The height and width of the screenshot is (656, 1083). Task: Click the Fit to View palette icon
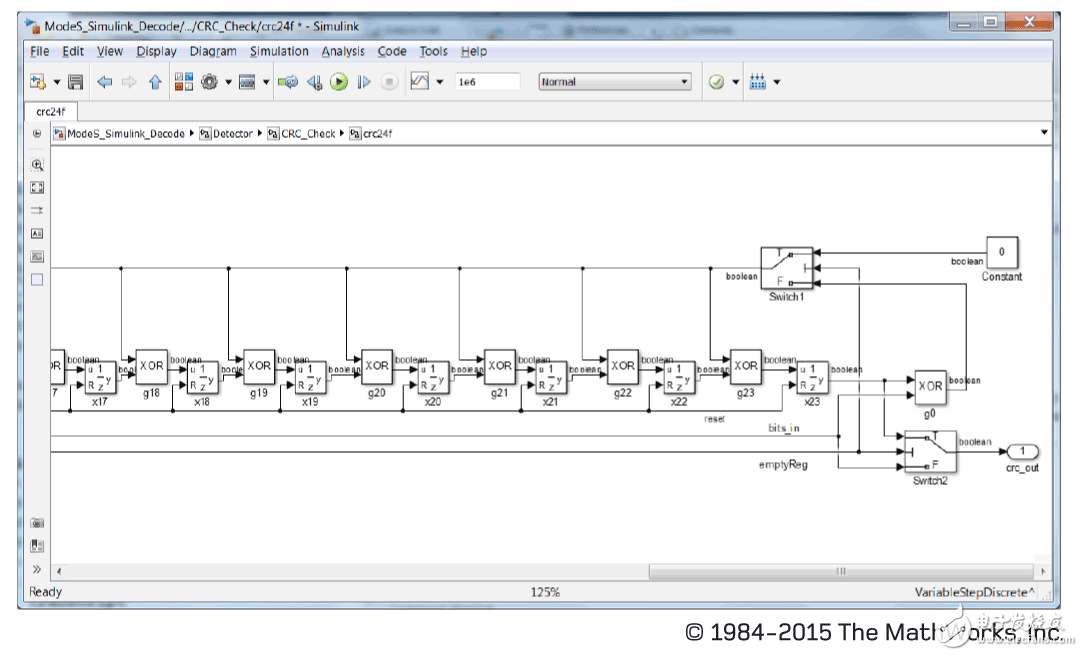pos(37,188)
